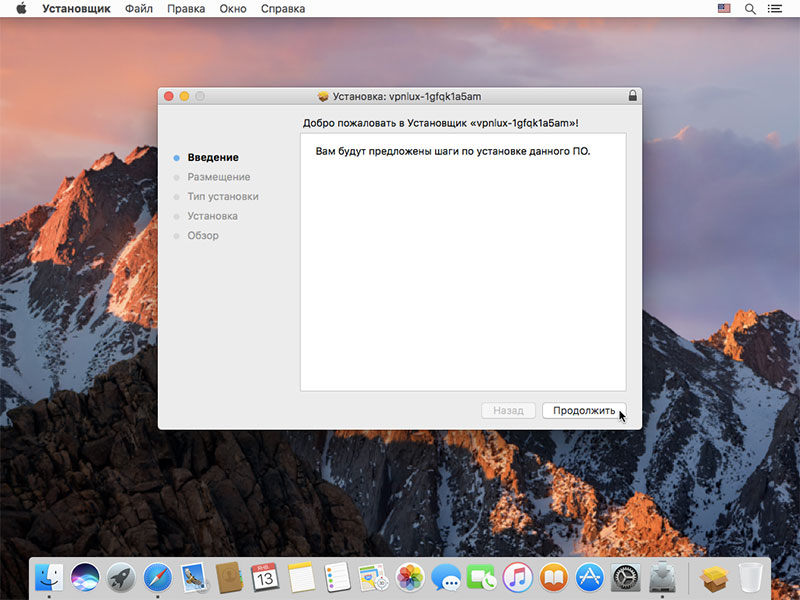Select the Установка step
The height and width of the screenshot is (600, 800).
pos(212,216)
